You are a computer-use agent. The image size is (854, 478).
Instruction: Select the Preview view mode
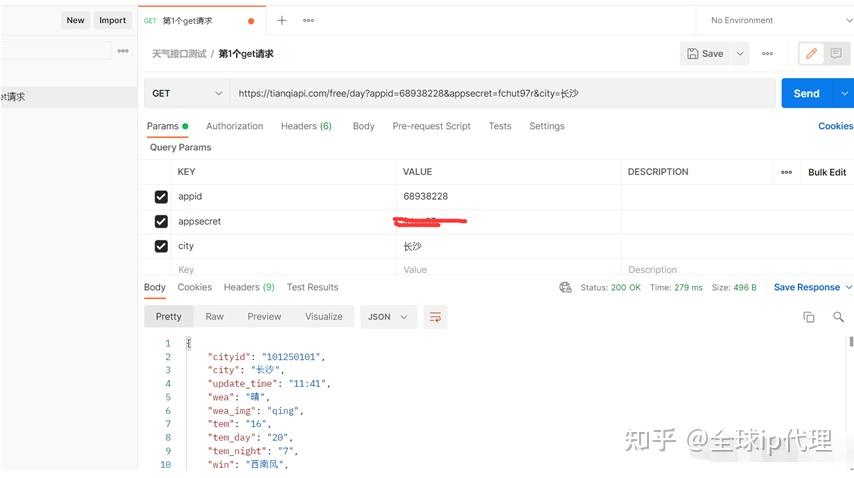(264, 317)
